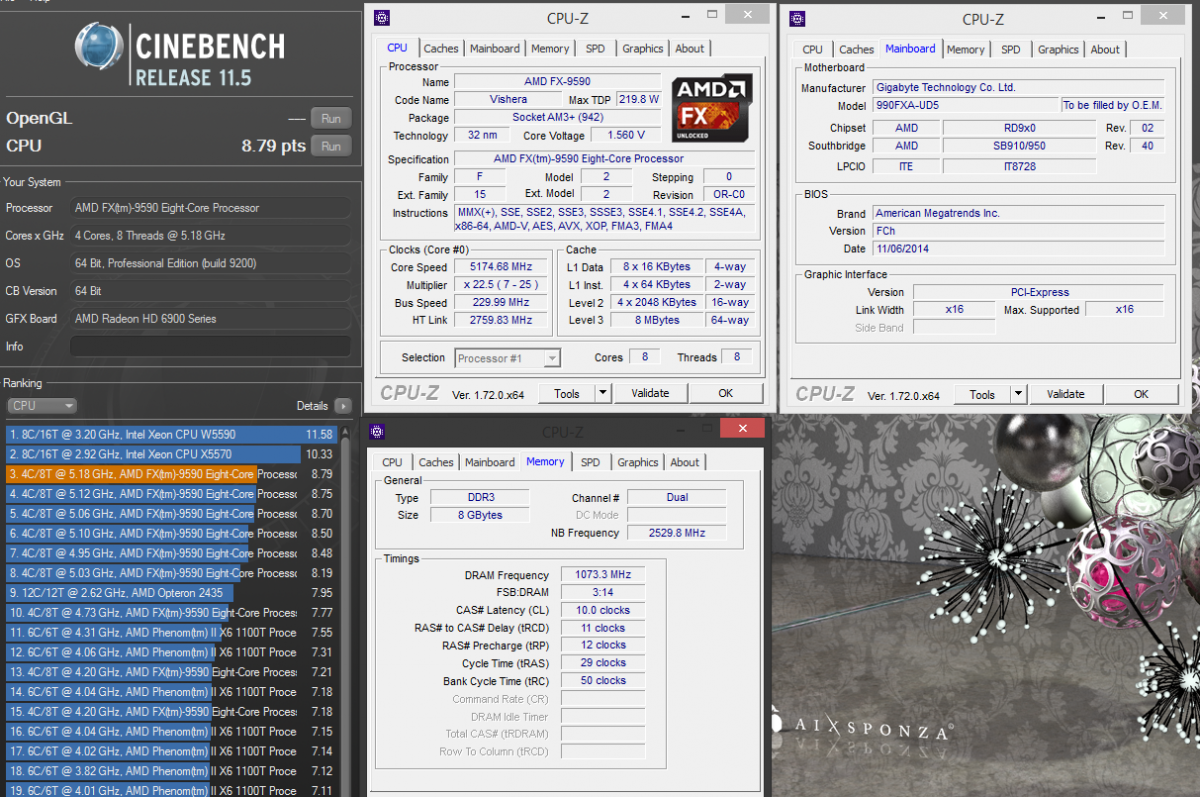
Task: Click the Cores count field showing 8
Action: (x=643, y=357)
